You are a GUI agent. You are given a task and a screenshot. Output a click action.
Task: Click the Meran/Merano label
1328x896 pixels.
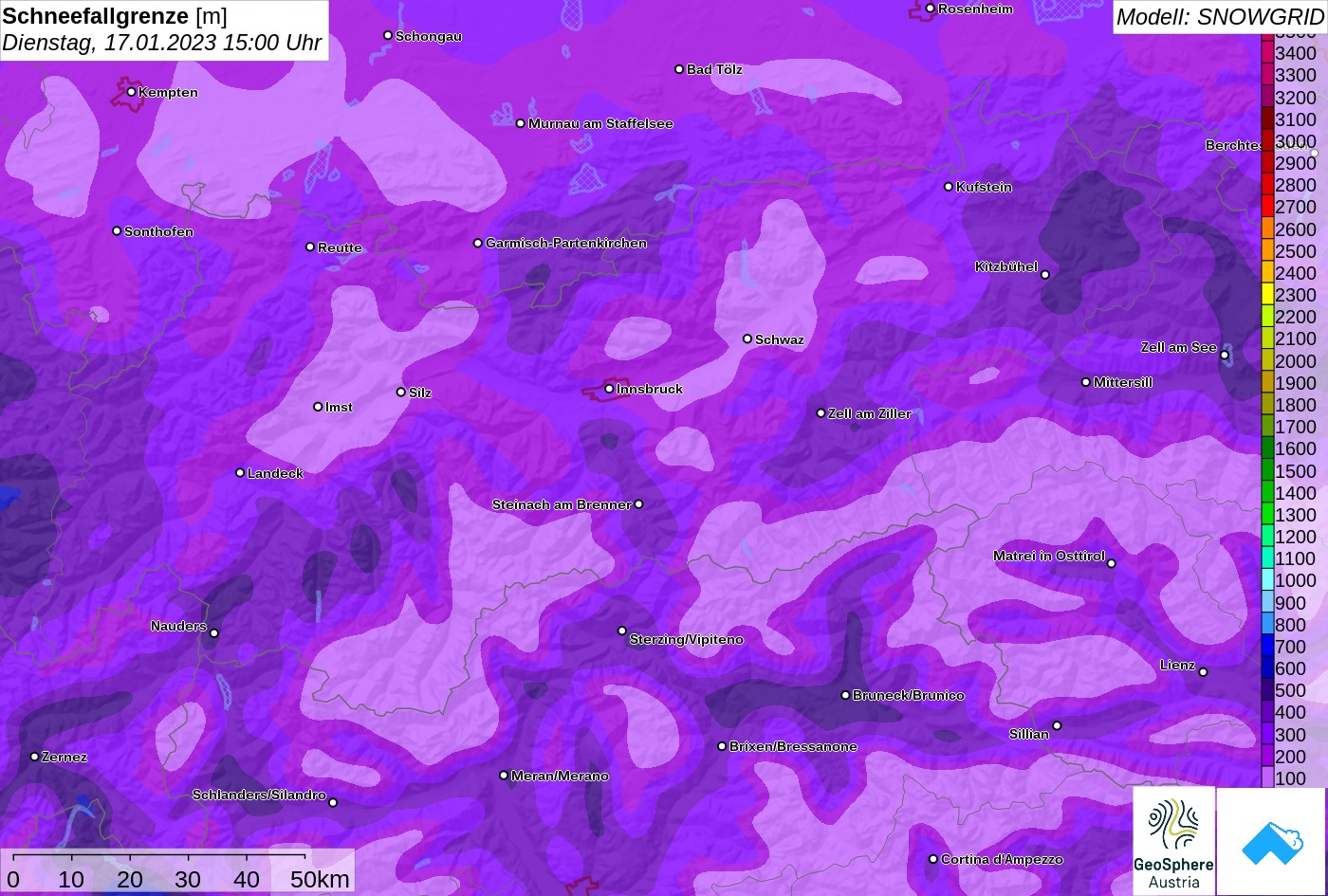(x=560, y=776)
